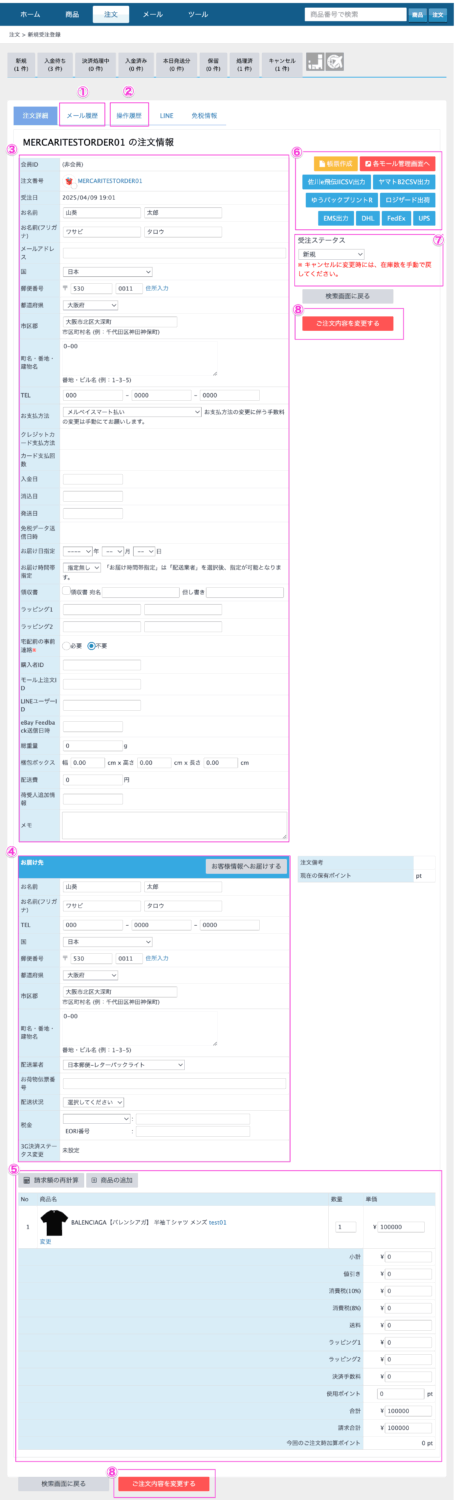This screenshot has height=1500, width=463.
Task: Click the Mercari icon beside the order number
Action: tap(68, 181)
